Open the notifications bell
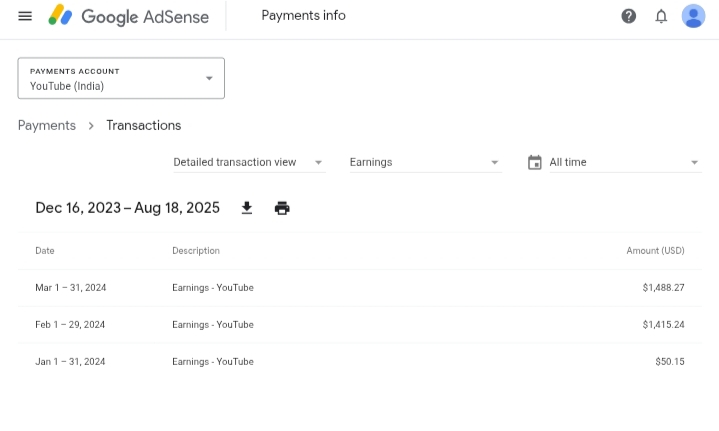The image size is (719, 431). tap(661, 16)
